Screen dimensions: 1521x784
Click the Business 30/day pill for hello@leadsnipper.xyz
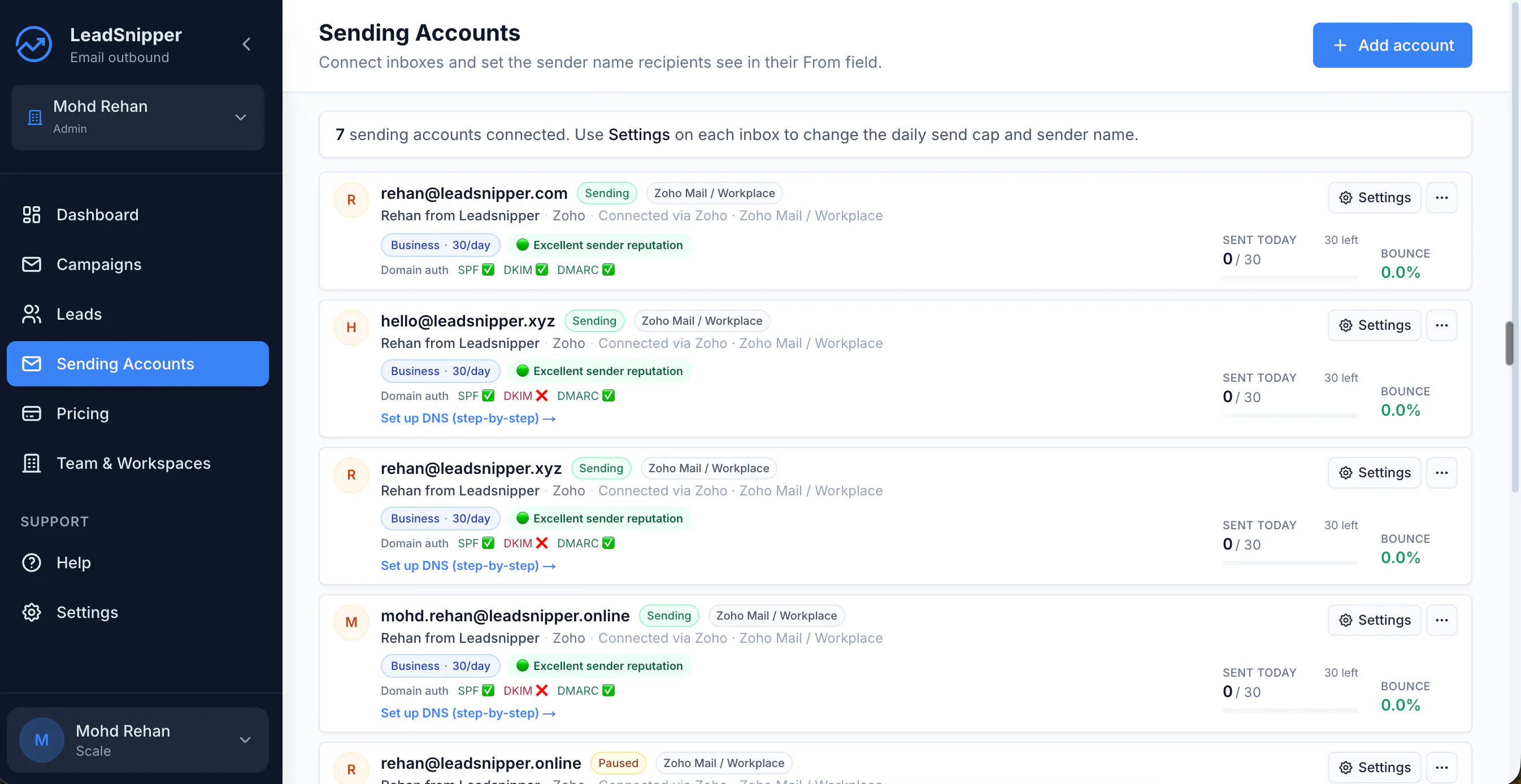point(441,371)
